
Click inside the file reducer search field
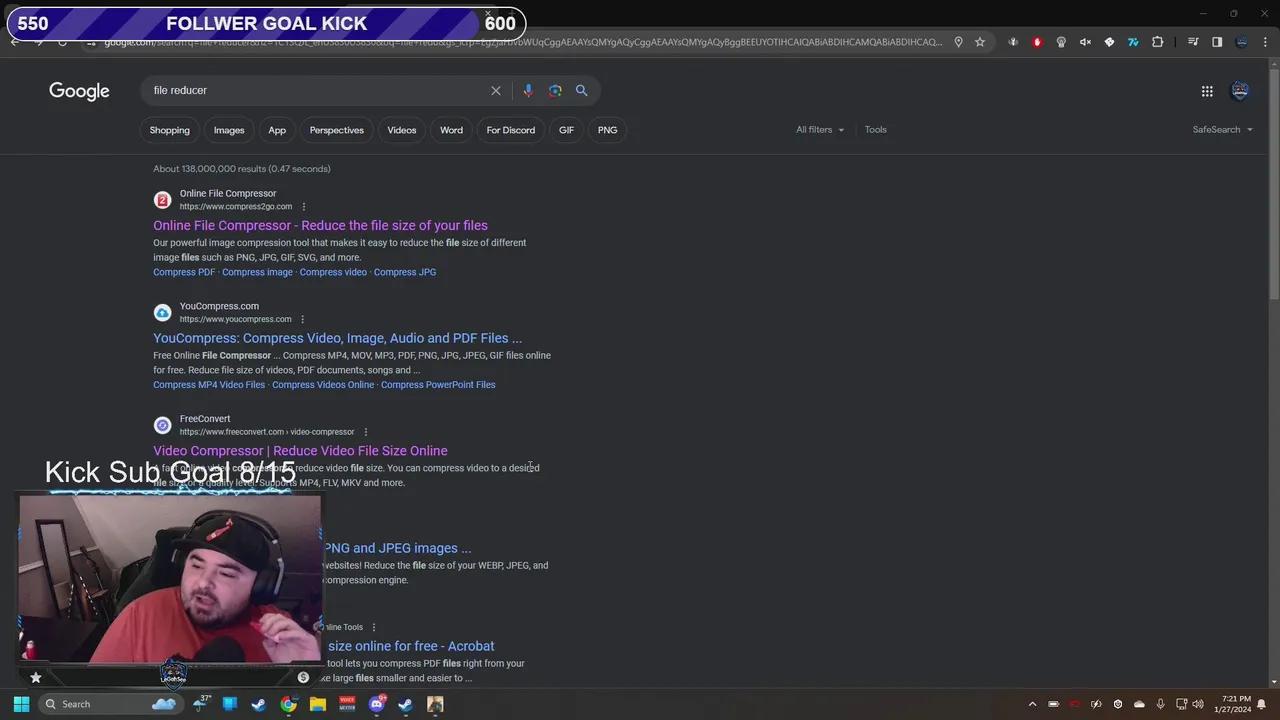point(315,90)
